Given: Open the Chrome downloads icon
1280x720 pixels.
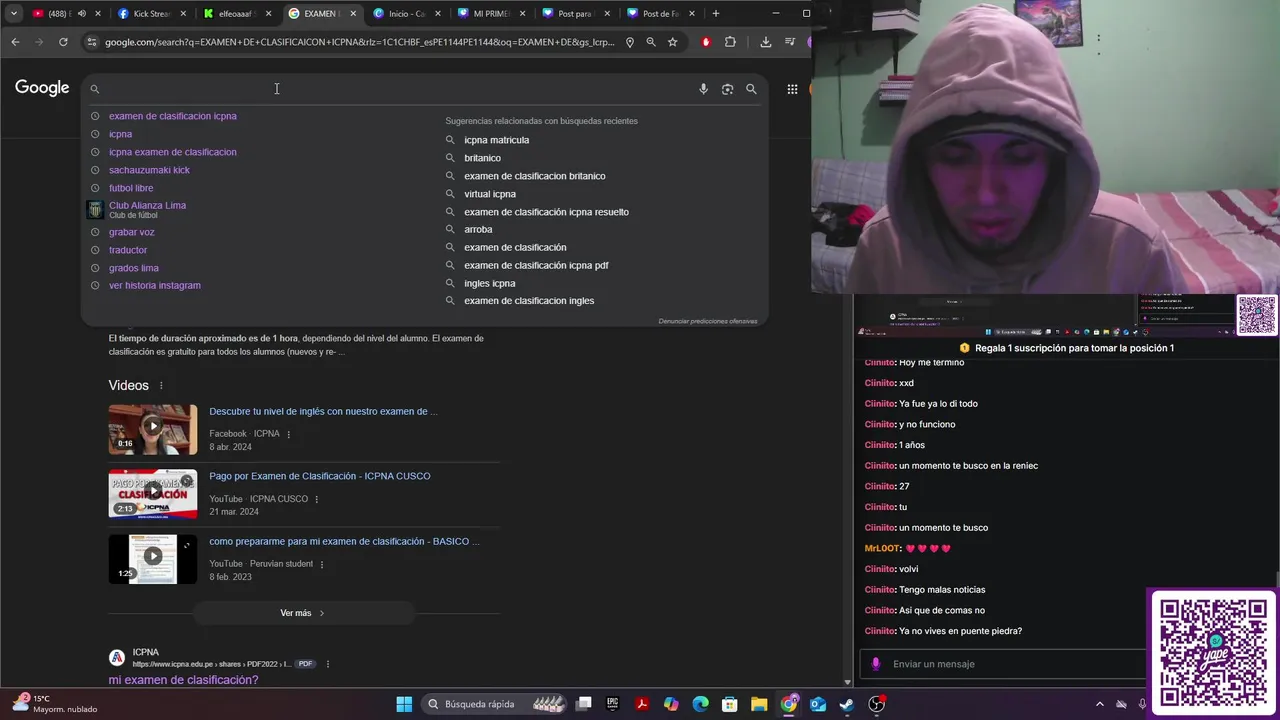Looking at the screenshot, I should click(765, 42).
